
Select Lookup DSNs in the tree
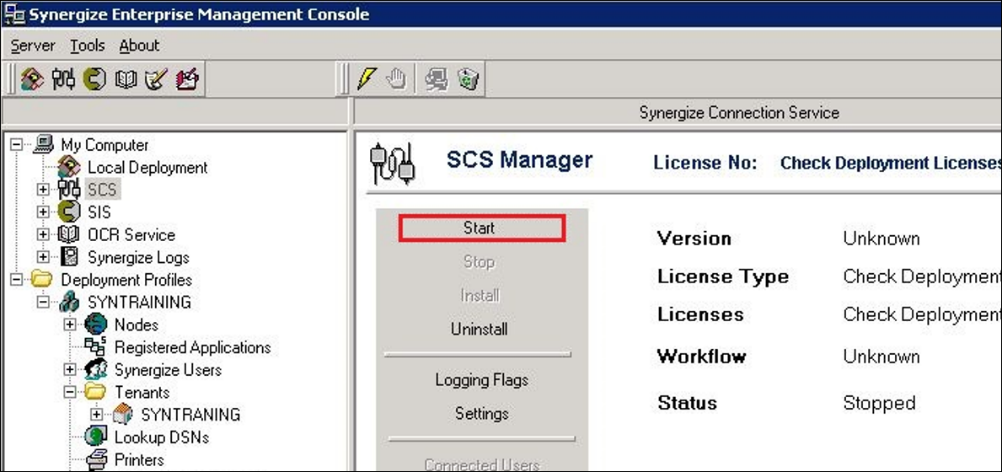click(162, 437)
